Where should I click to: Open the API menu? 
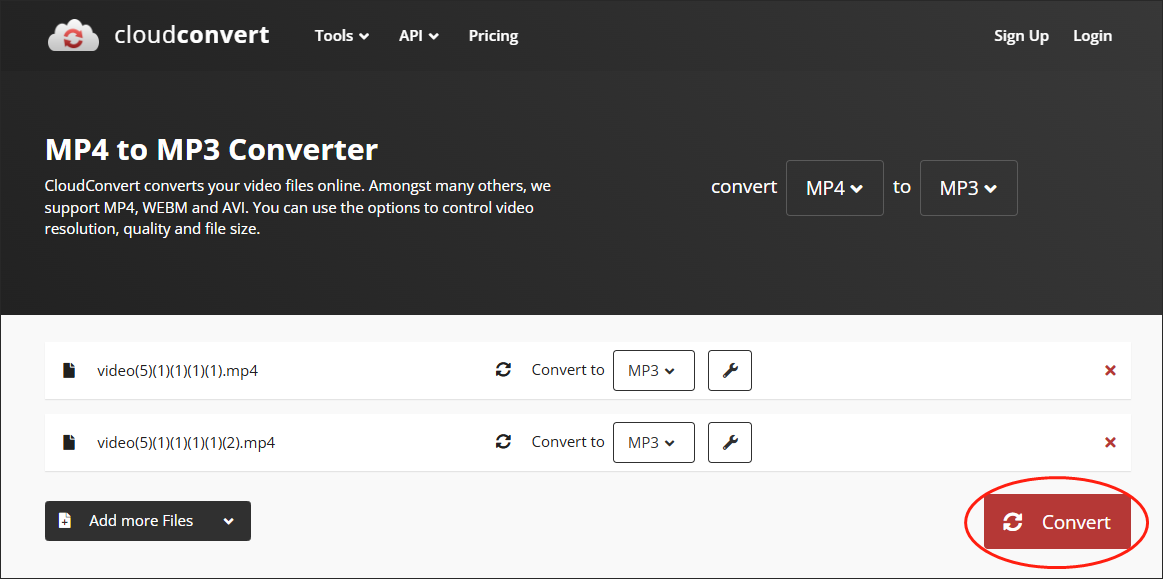coord(419,36)
